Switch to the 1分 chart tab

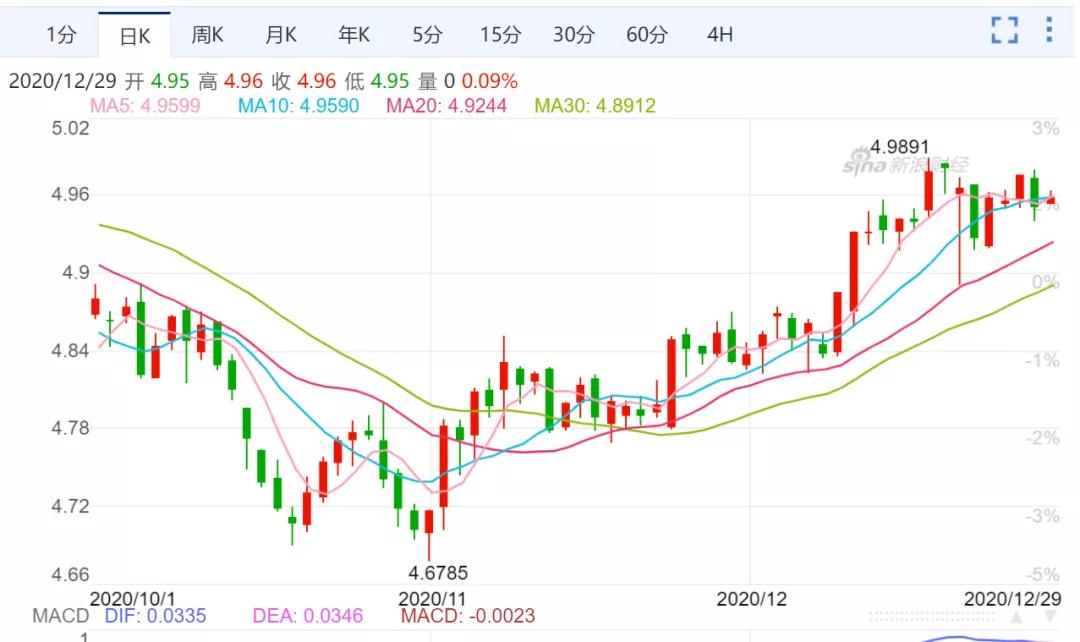pos(61,34)
